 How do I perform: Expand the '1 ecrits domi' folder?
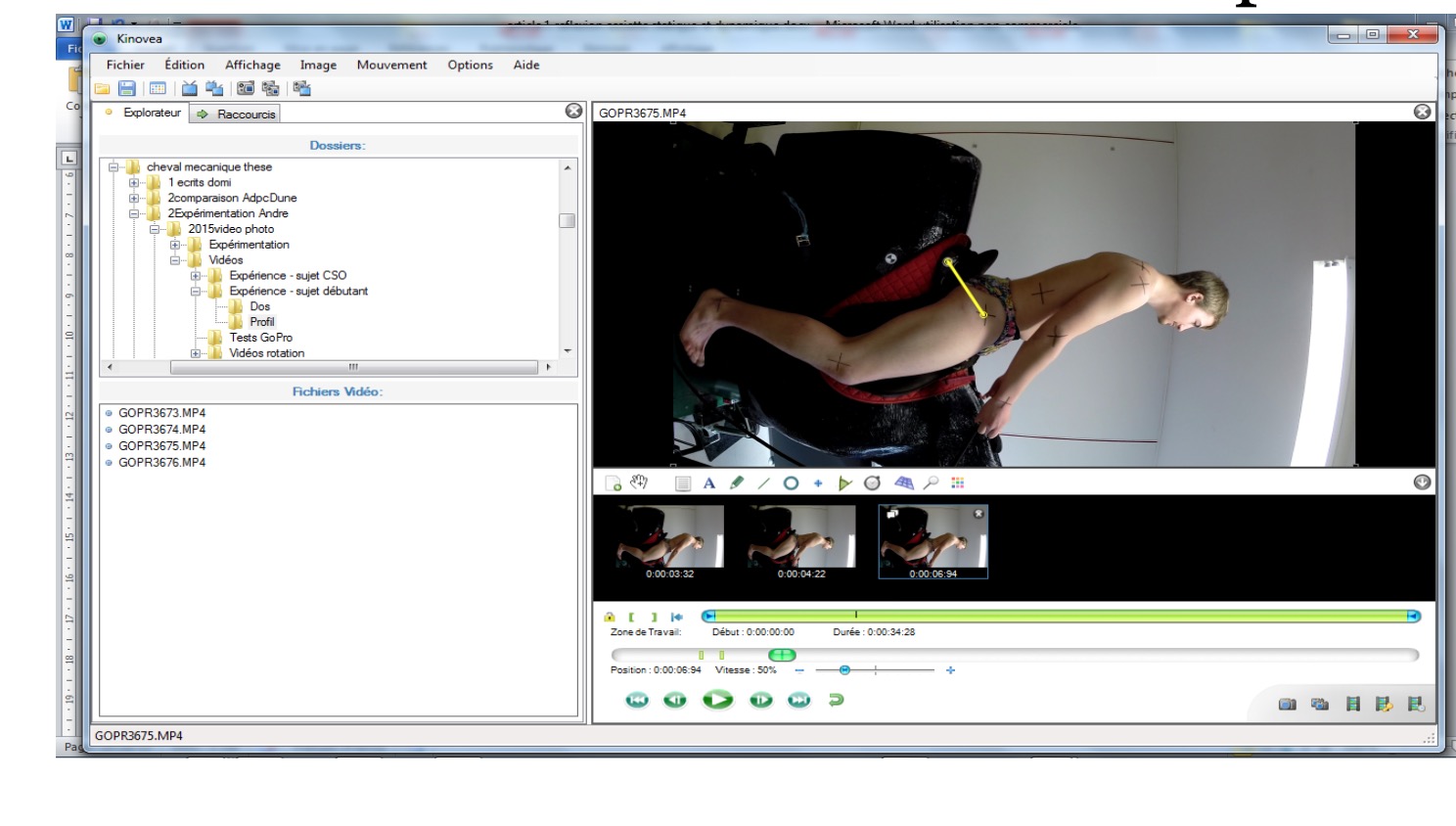(134, 183)
